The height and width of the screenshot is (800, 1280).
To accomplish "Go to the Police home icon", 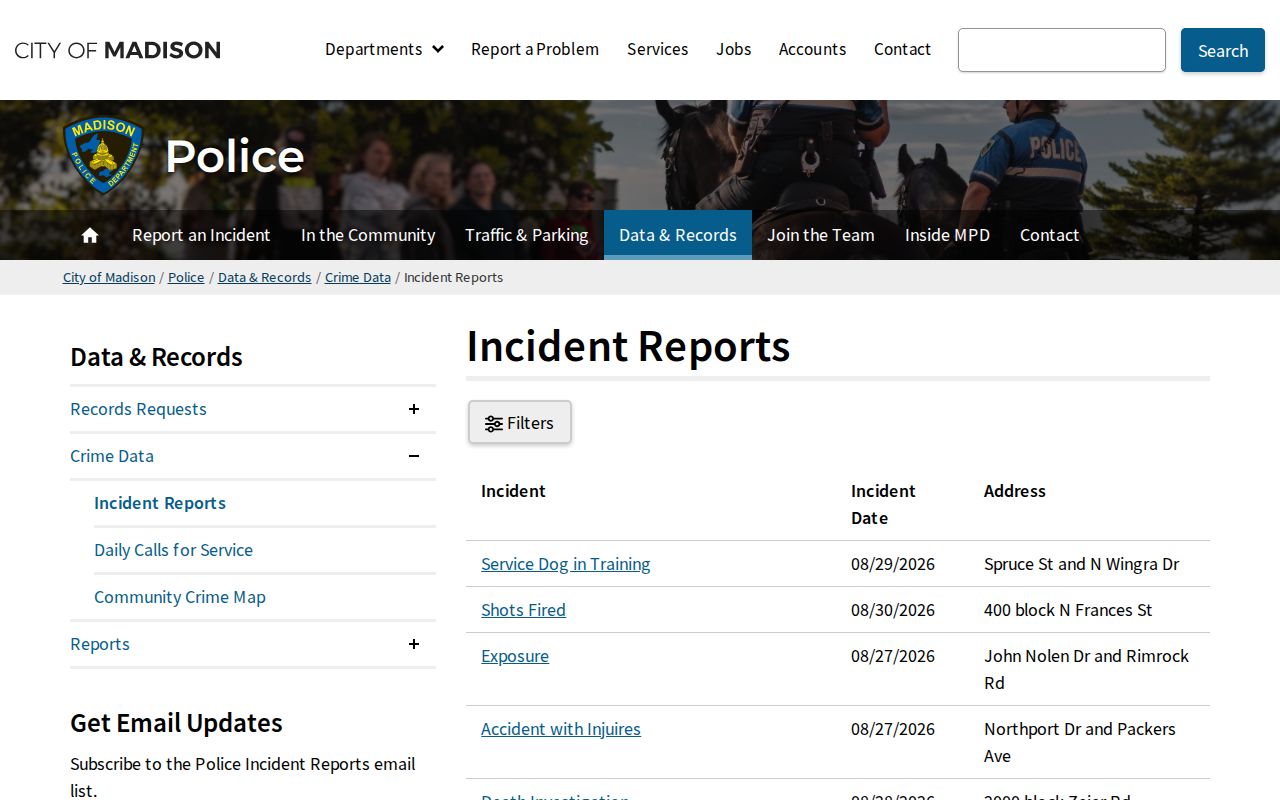I will [x=90, y=235].
